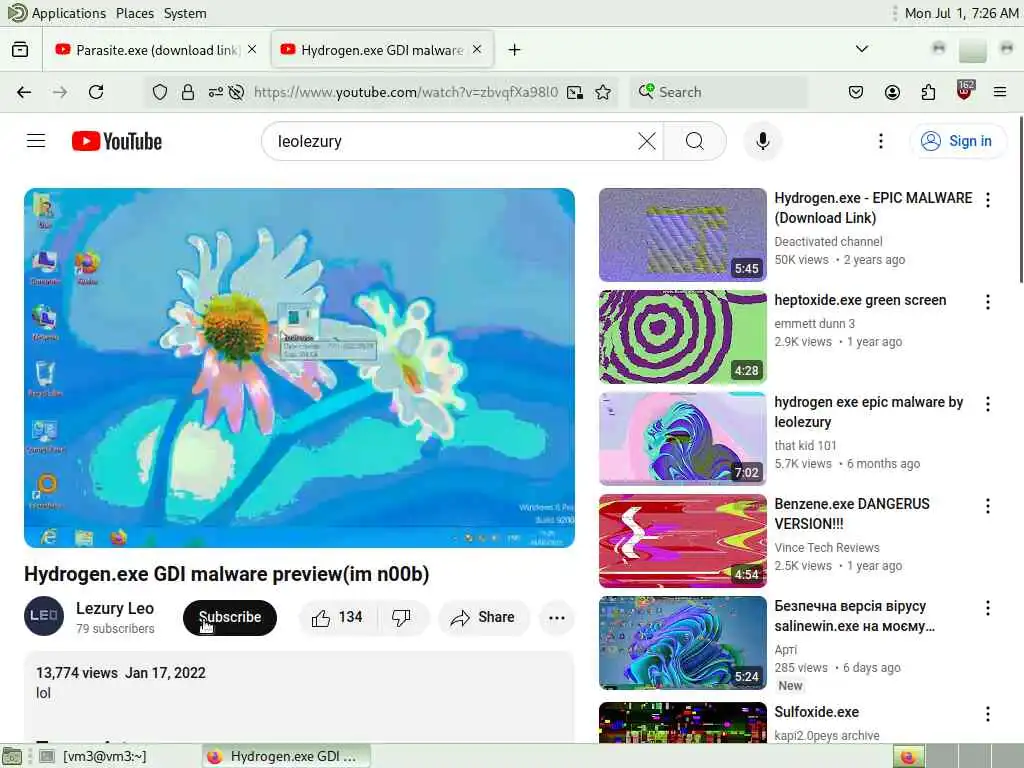Open the tracking protection shield icon
Screen dimensions: 1024x768
160,92
